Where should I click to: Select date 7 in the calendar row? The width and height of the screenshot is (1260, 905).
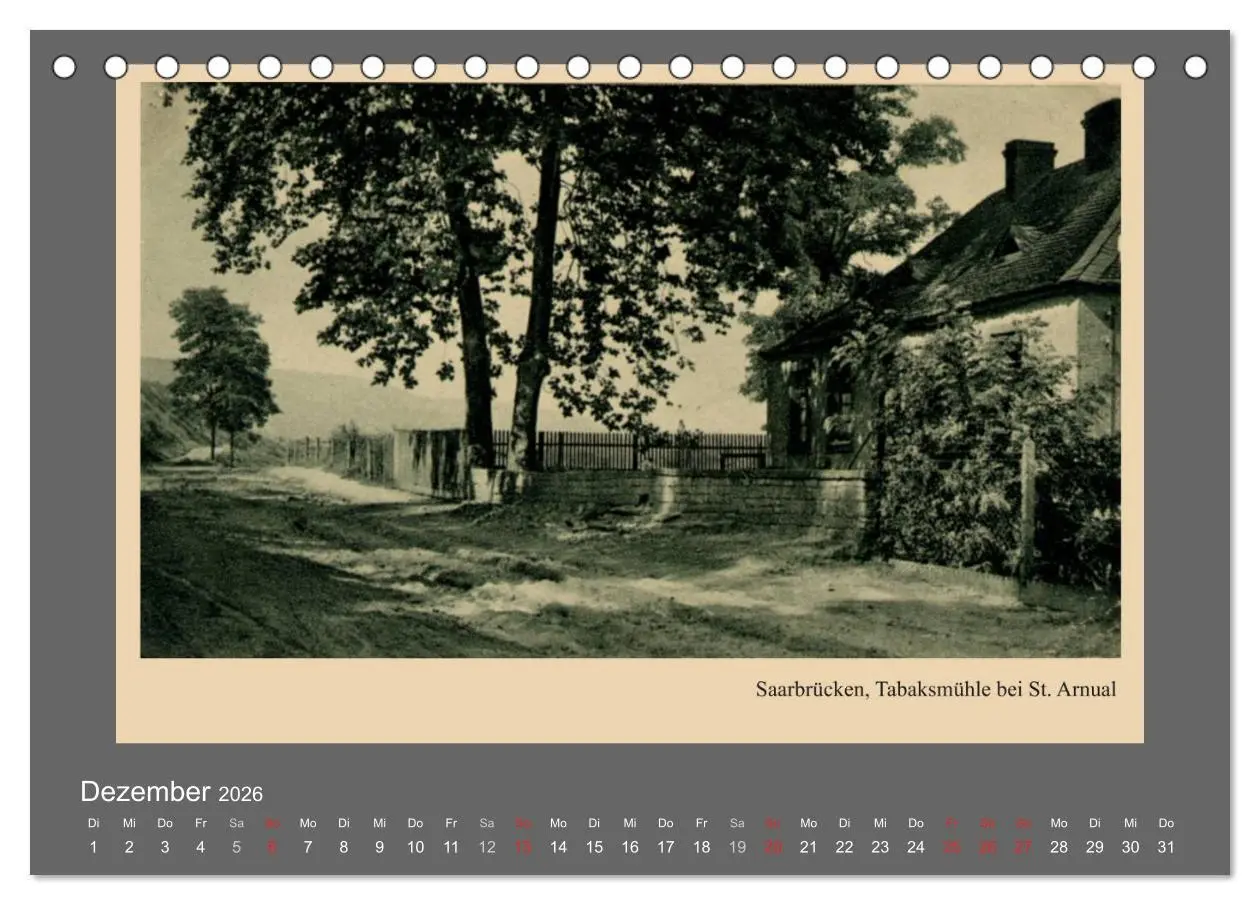pyautogui.click(x=308, y=847)
